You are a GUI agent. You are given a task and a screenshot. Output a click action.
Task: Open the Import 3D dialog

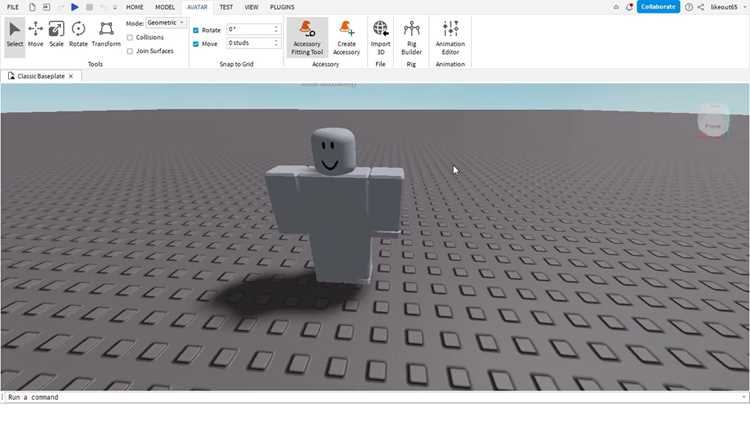click(x=381, y=38)
